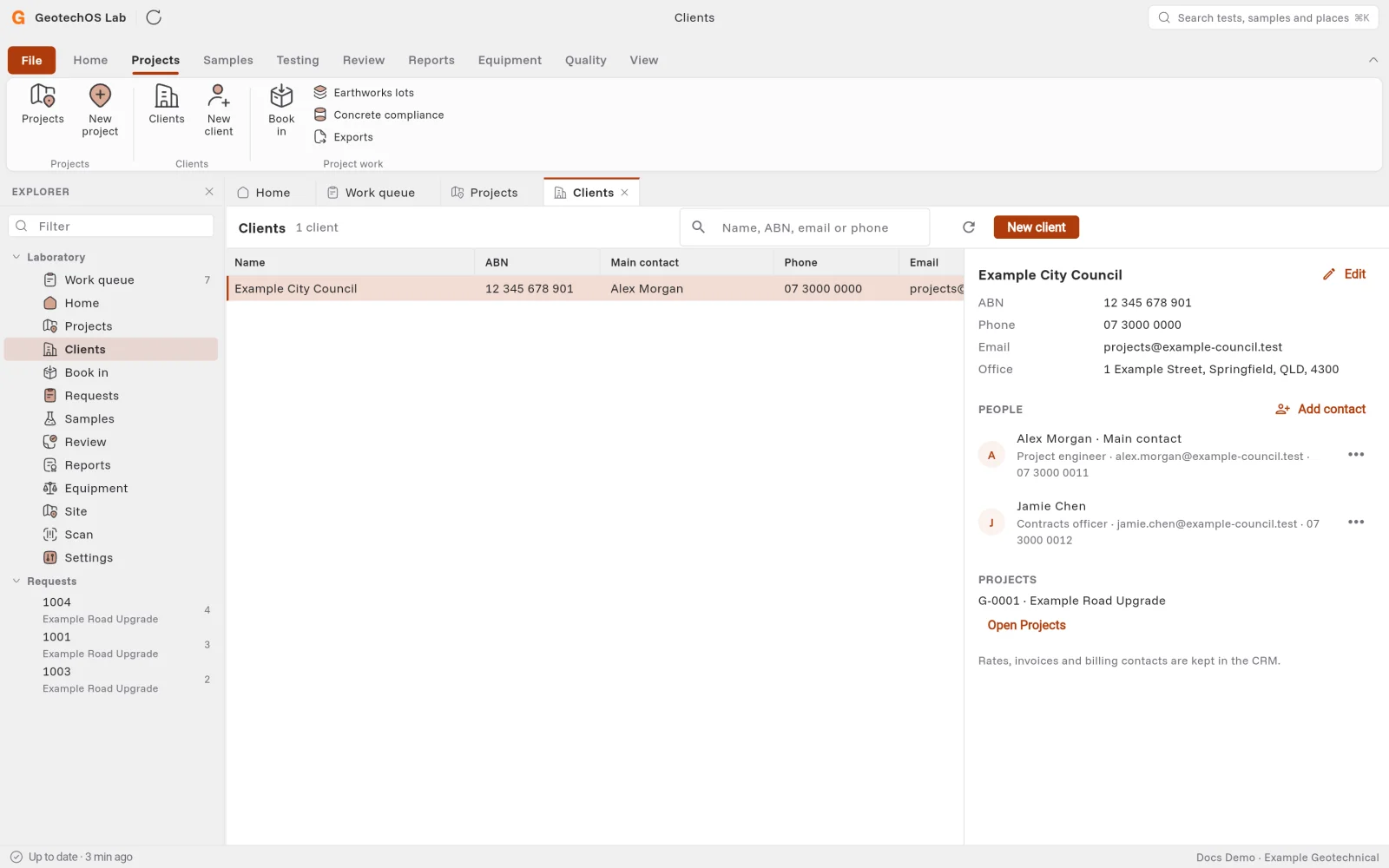Select the Example City Council table row
Image resolution: width=1389 pixels, height=868 pixels.
coord(596,288)
